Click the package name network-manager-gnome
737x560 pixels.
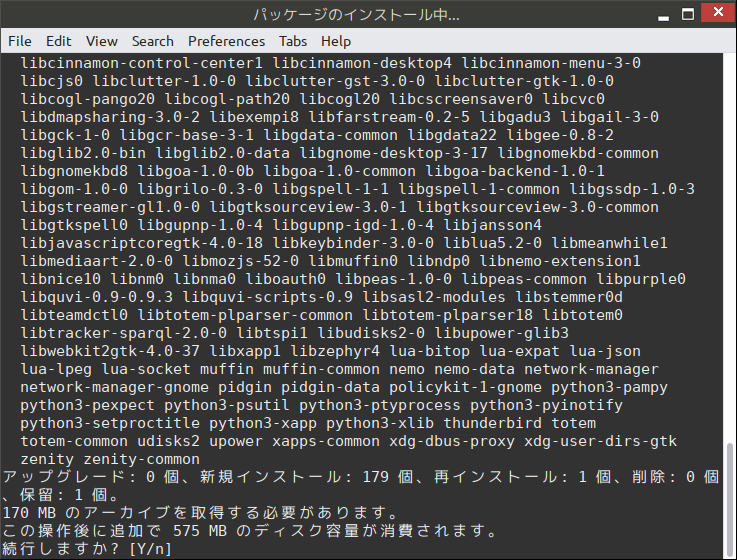click(x=114, y=387)
